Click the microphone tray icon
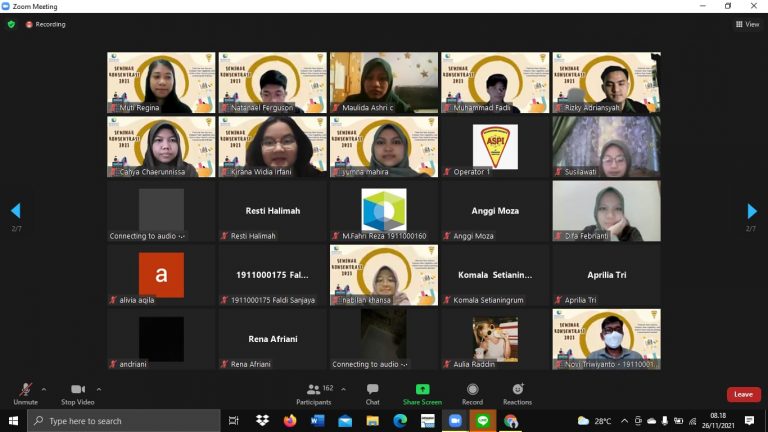Screen dimensions: 768x432 (665, 421)
